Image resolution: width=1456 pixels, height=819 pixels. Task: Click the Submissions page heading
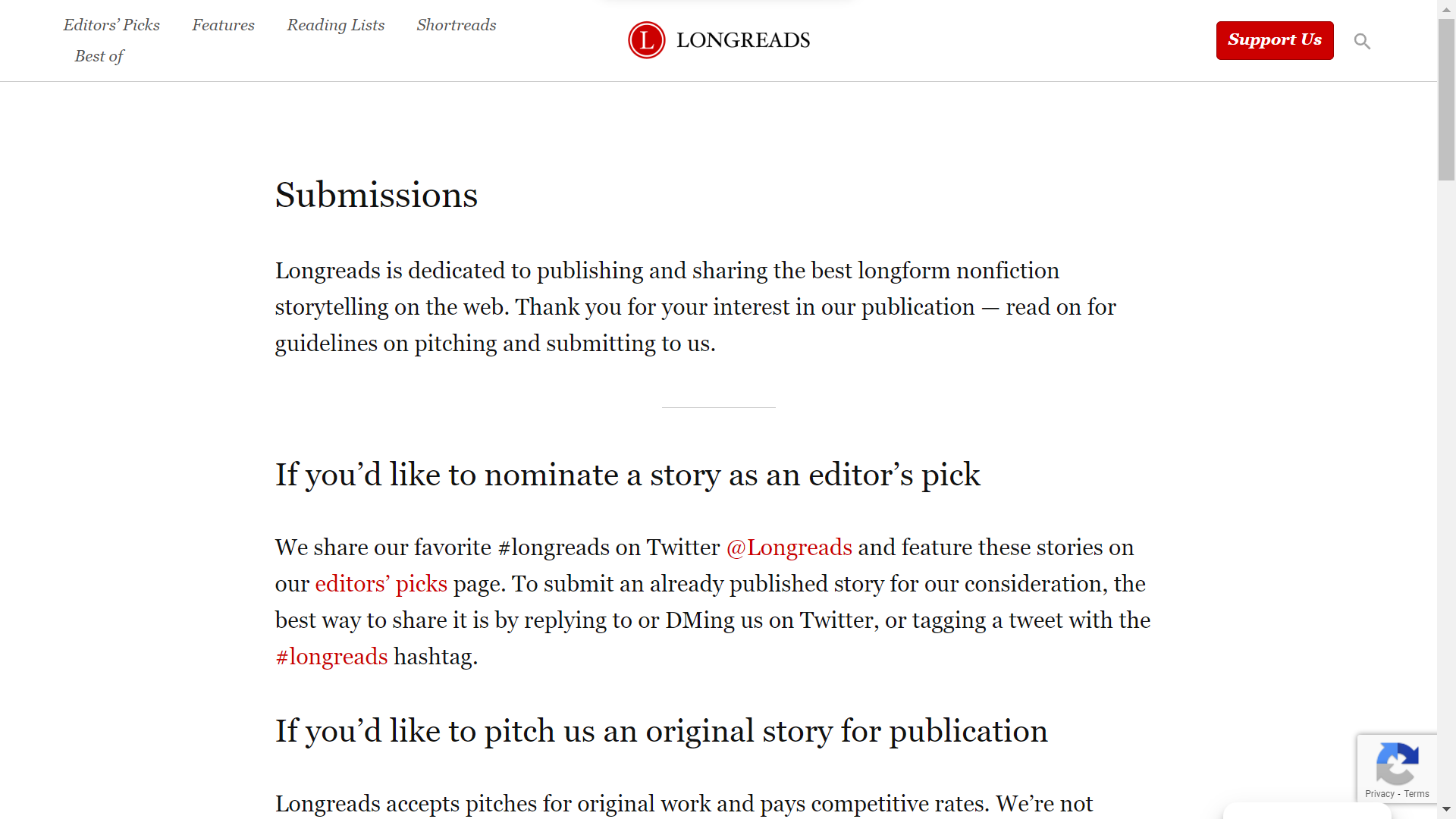pyautogui.click(x=376, y=195)
